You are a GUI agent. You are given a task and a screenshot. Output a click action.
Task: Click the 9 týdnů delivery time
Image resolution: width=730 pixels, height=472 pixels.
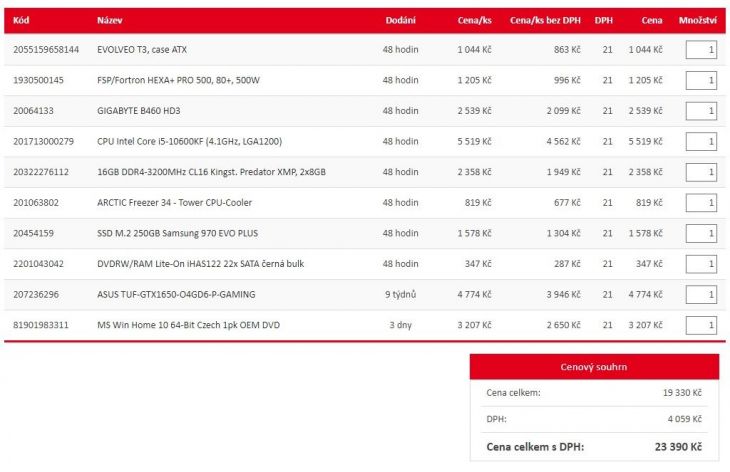[x=400, y=295]
